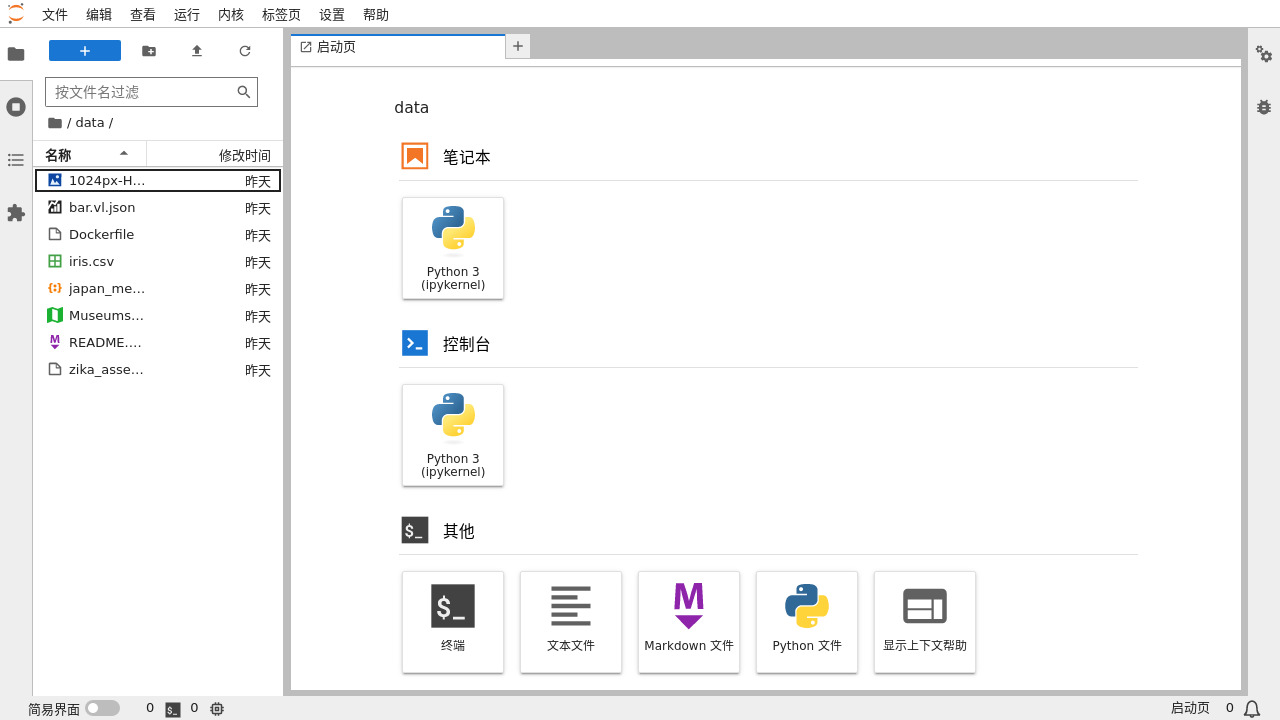
Task: Click the kernel chip icon in status bar
Action: 217,709
